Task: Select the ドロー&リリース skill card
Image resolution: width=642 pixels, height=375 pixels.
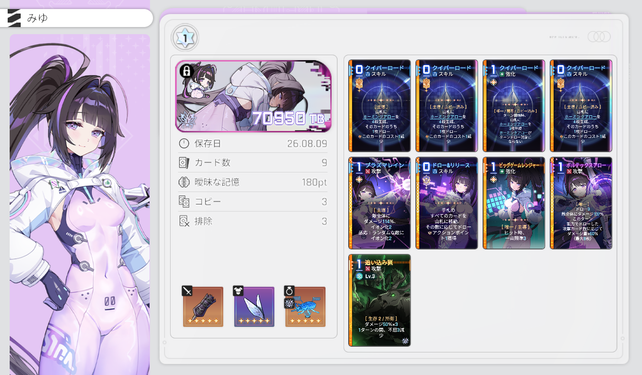Action: coord(446,203)
